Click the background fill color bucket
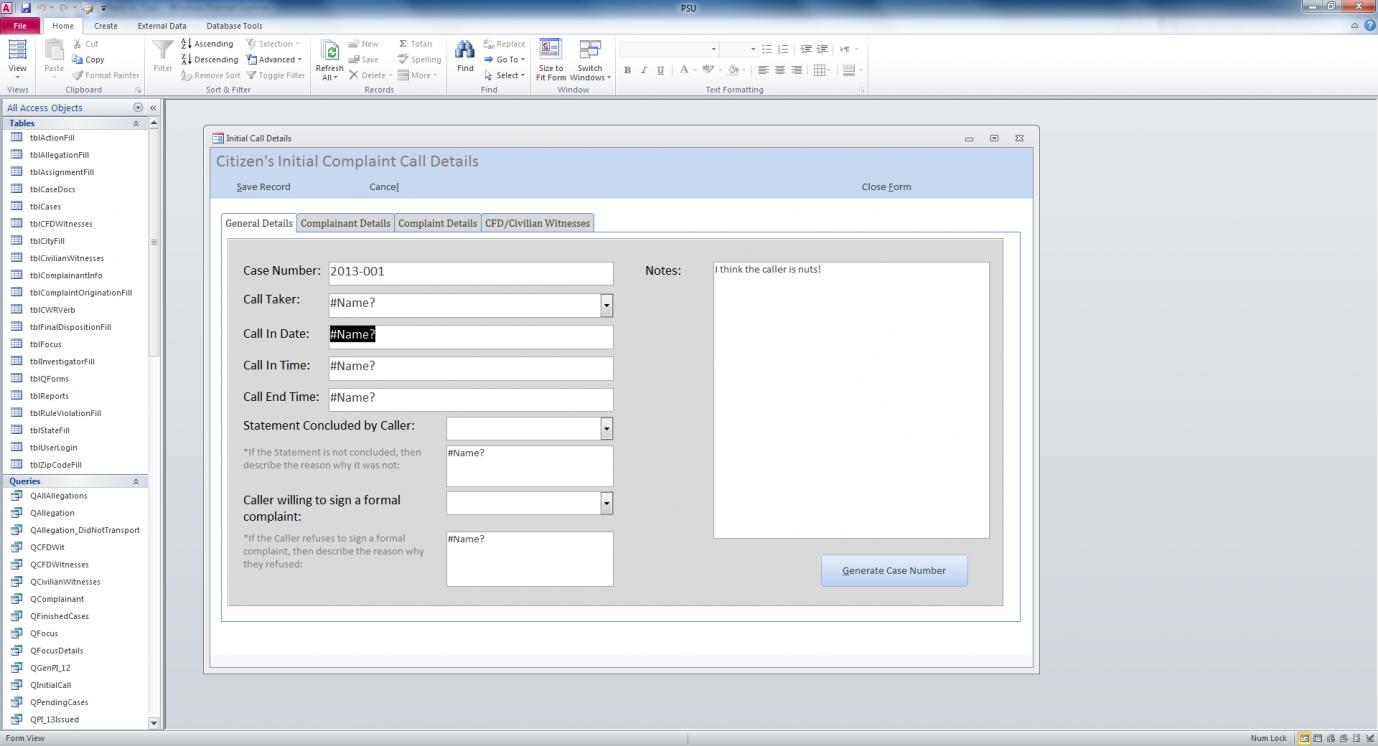The image size is (1378, 746). click(x=734, y=70)
